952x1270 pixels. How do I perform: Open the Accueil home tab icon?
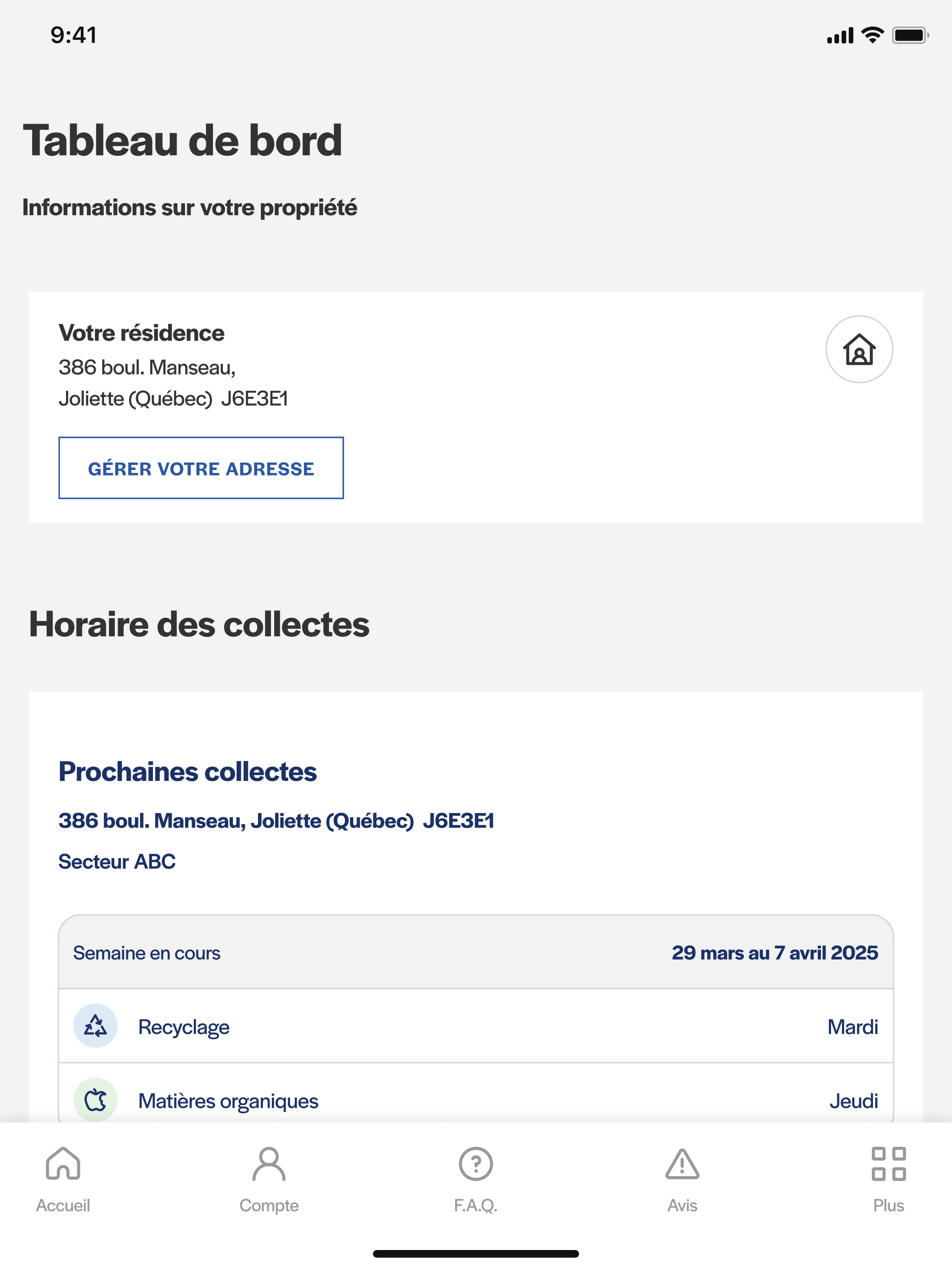click(63, 1163)
